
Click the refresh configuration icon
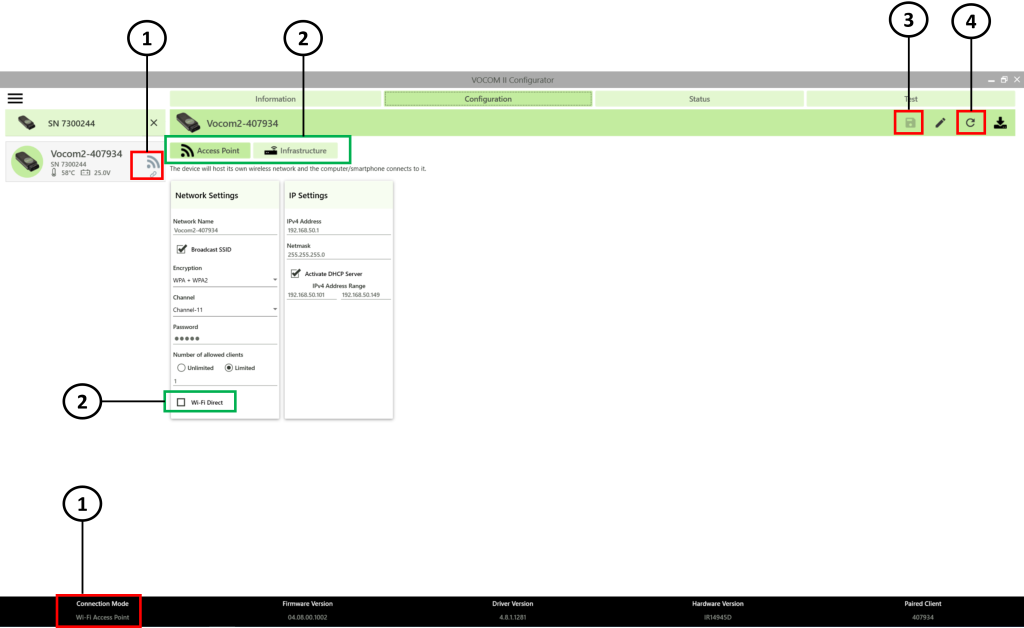(x=970, y=123)
